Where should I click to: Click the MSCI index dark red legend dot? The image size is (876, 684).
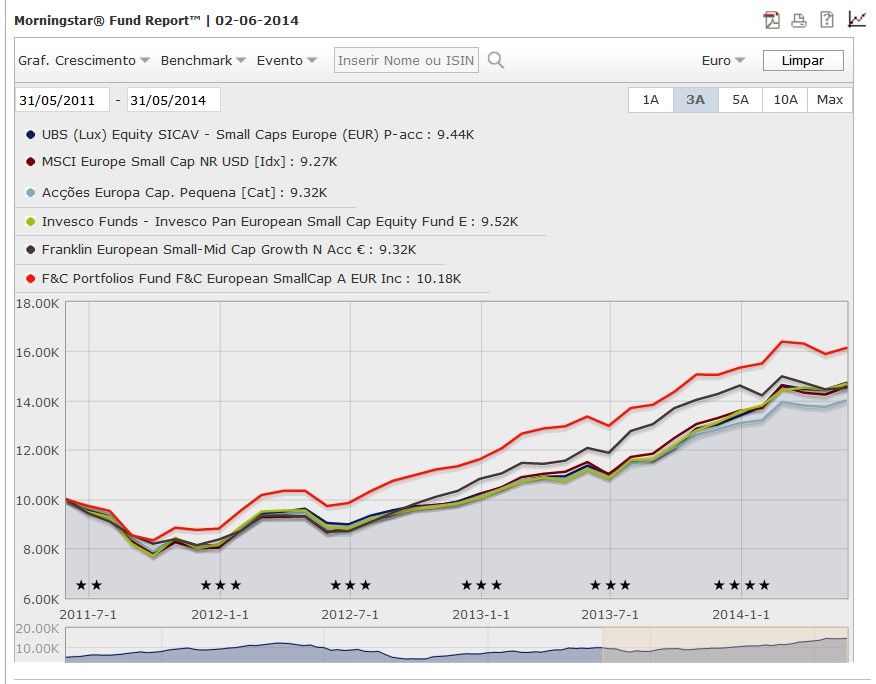(31, 162)
